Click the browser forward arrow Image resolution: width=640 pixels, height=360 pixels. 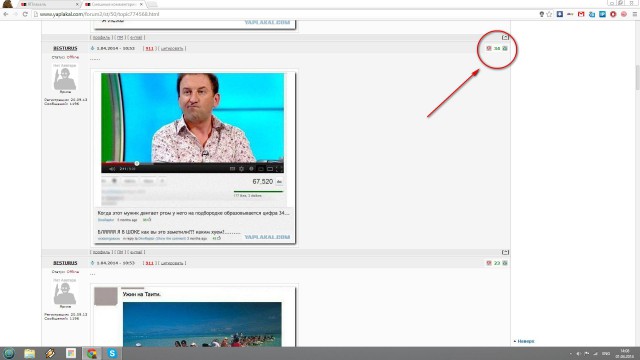coord(16,14)
